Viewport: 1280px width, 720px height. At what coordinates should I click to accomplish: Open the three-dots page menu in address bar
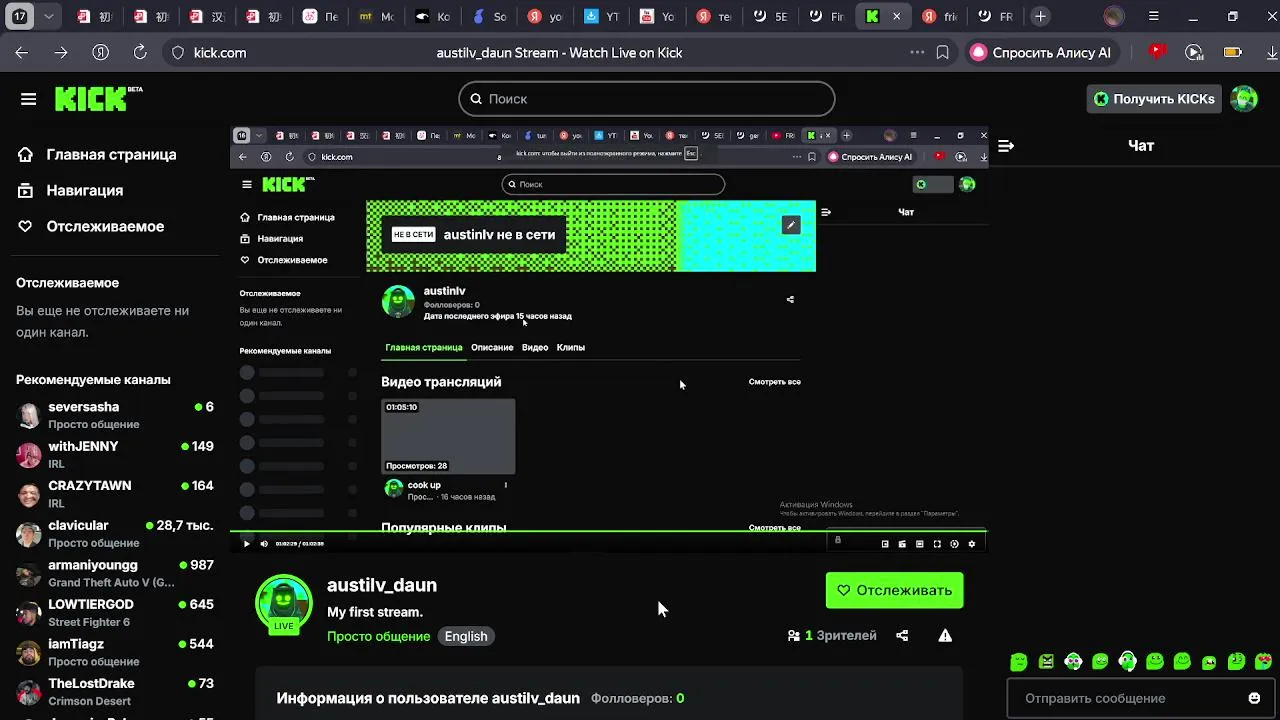coord(917,53)
